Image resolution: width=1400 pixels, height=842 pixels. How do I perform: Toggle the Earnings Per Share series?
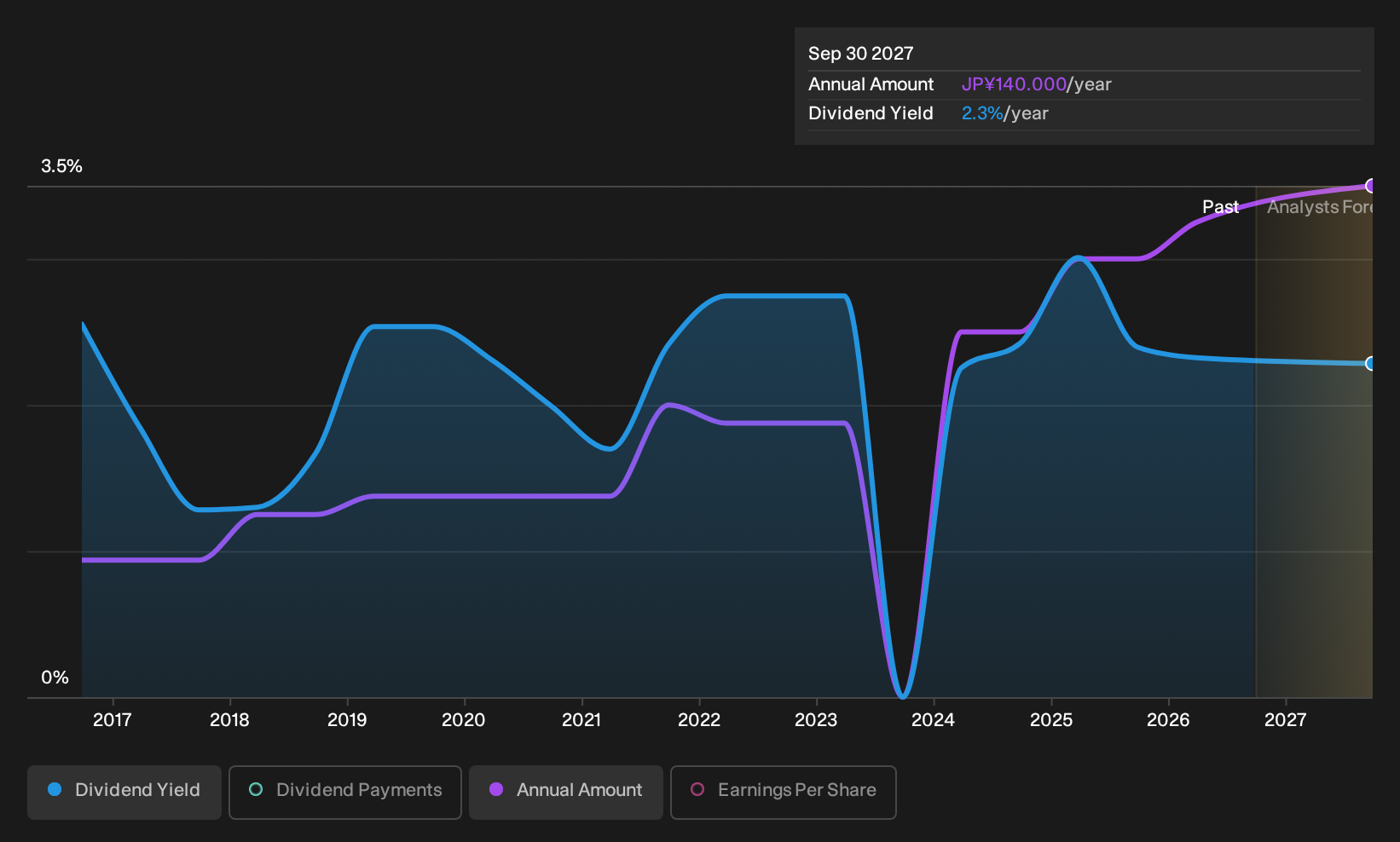click(x=784, y=792)
